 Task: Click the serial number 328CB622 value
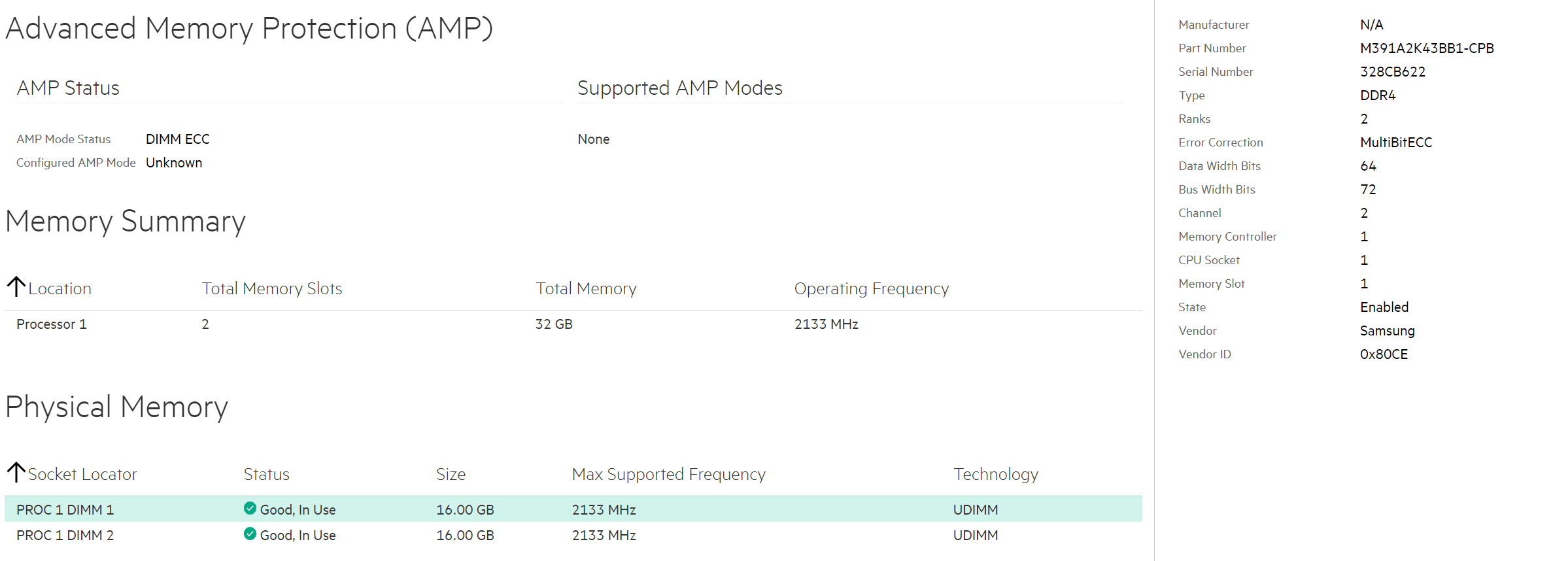click(1393, 72)
